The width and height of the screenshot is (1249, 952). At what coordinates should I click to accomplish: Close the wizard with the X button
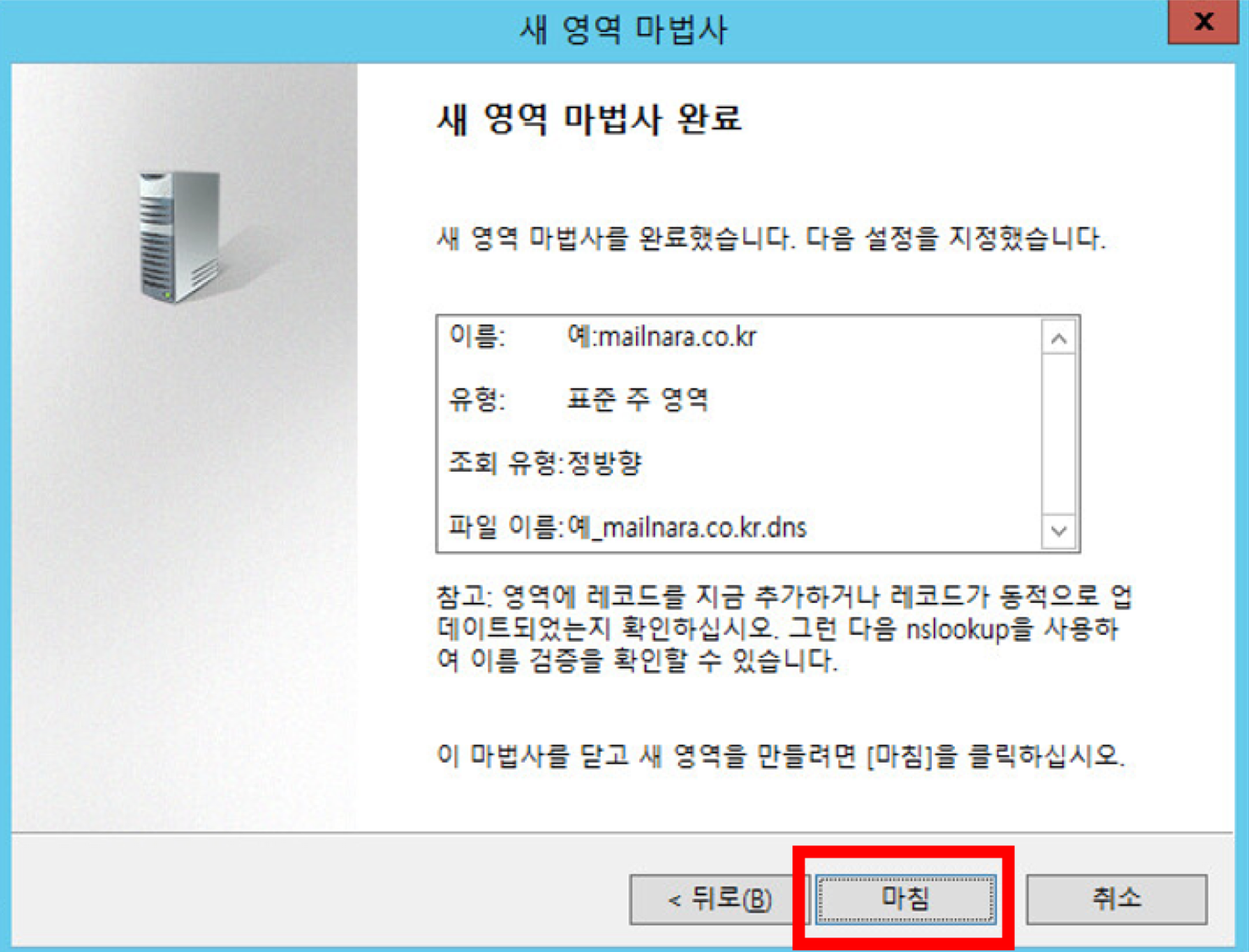click(x=1202, y=21)
